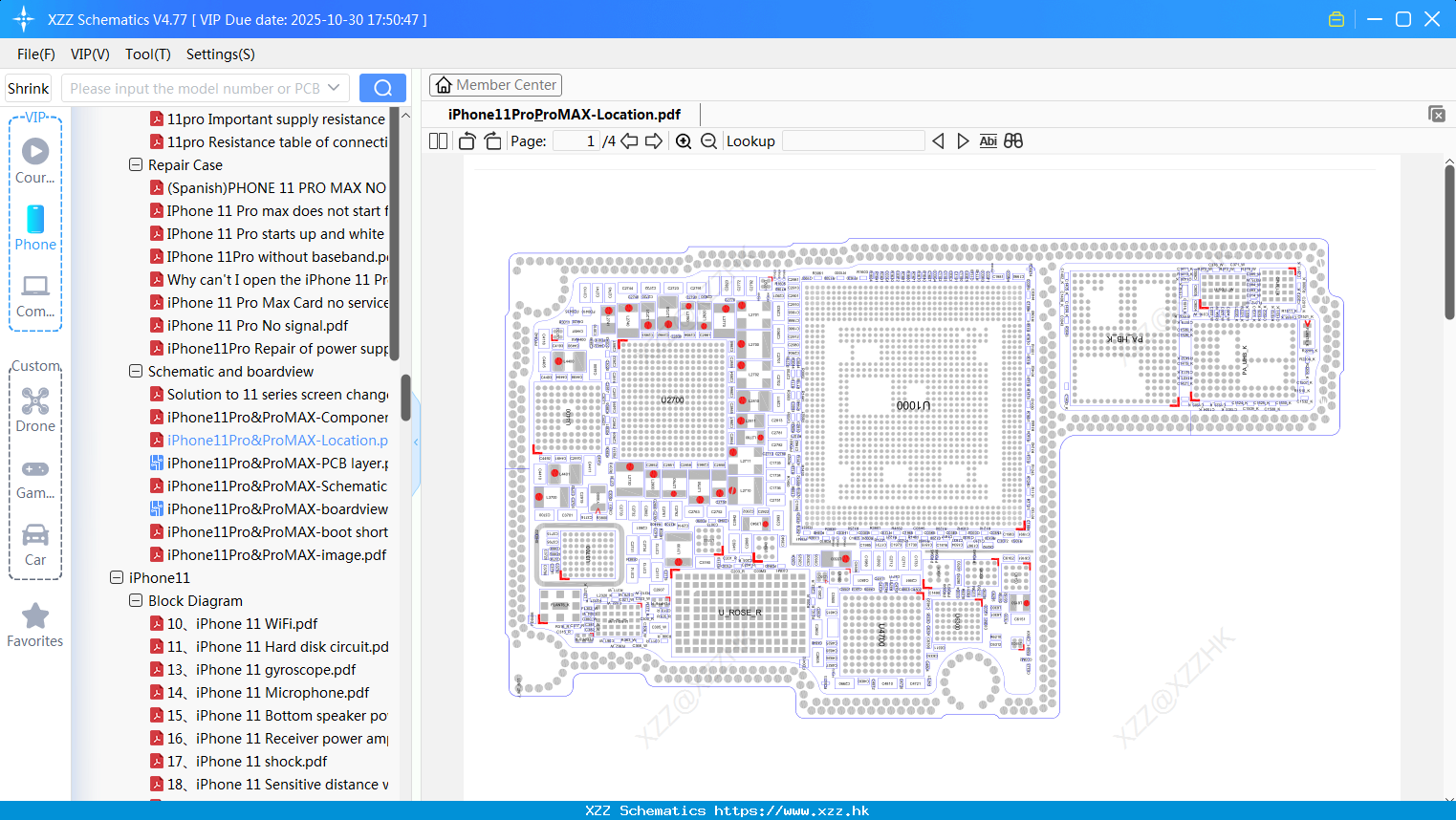The image size is (1456, 820).
Task: Collapse the Schematic and boardview folder
Action: 136,371
